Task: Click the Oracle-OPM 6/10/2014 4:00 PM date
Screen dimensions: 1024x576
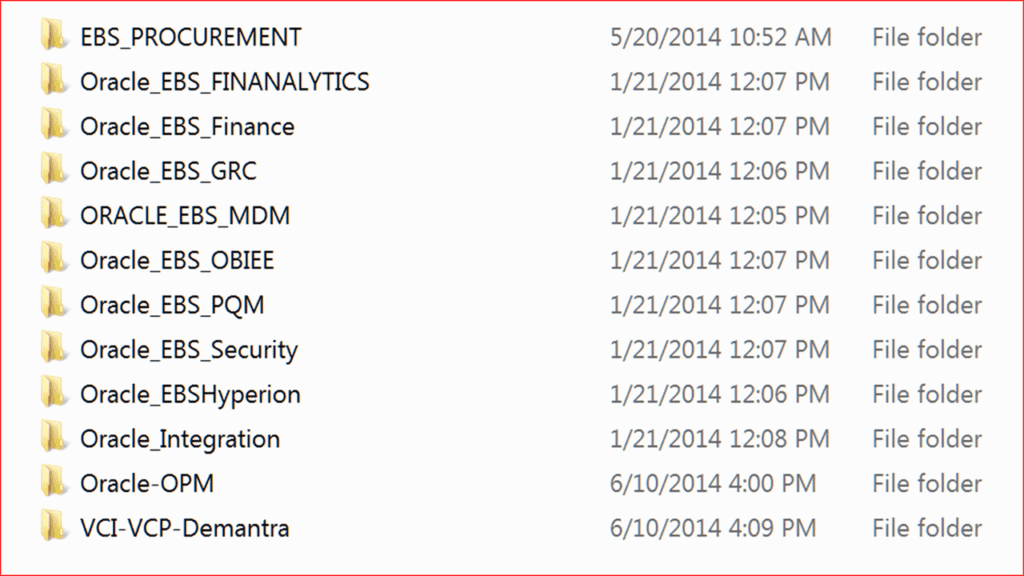Action: [x=711, y=484]
